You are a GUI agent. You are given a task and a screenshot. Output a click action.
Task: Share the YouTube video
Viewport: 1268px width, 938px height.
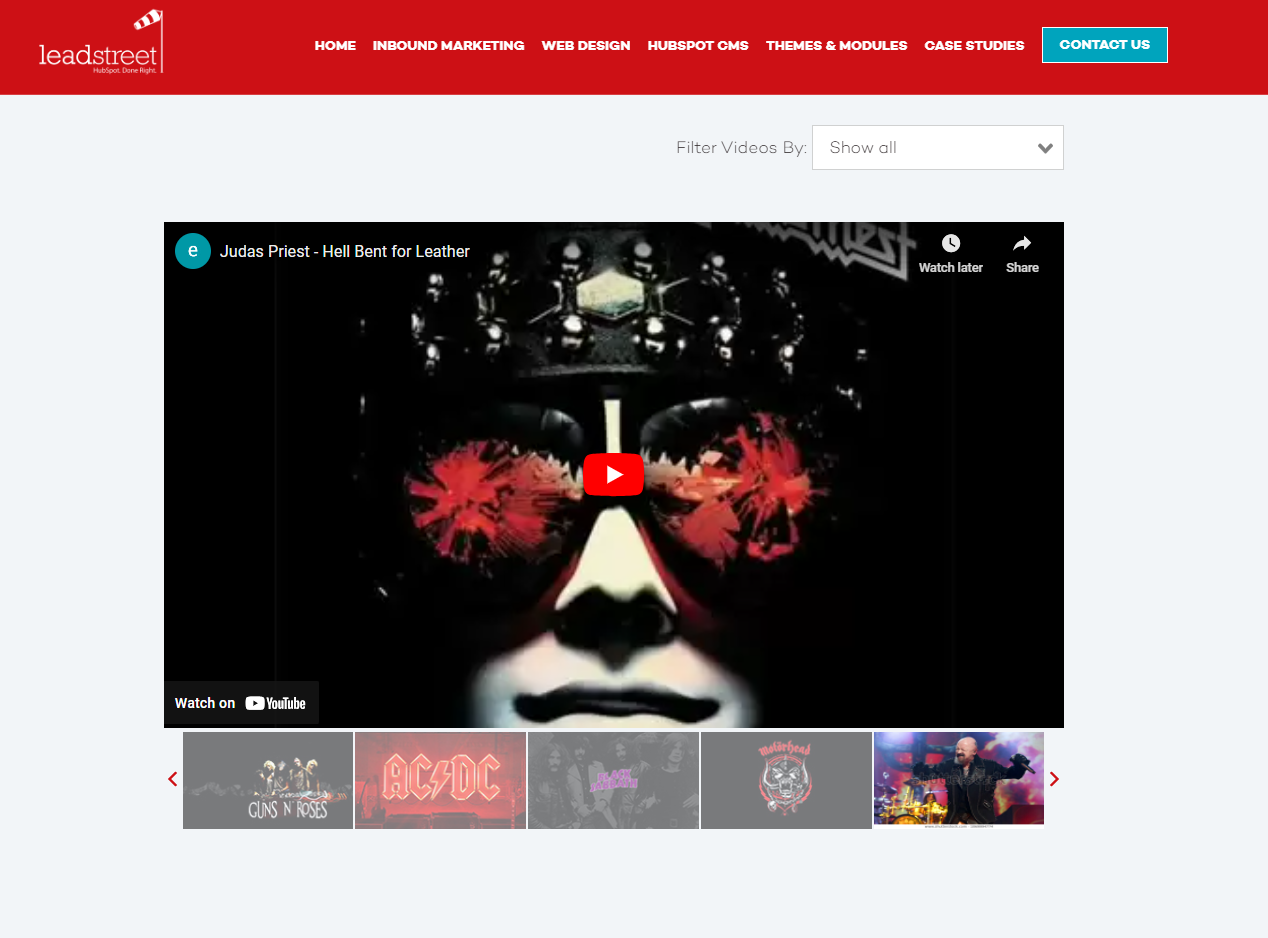(x=1022, y=254)
